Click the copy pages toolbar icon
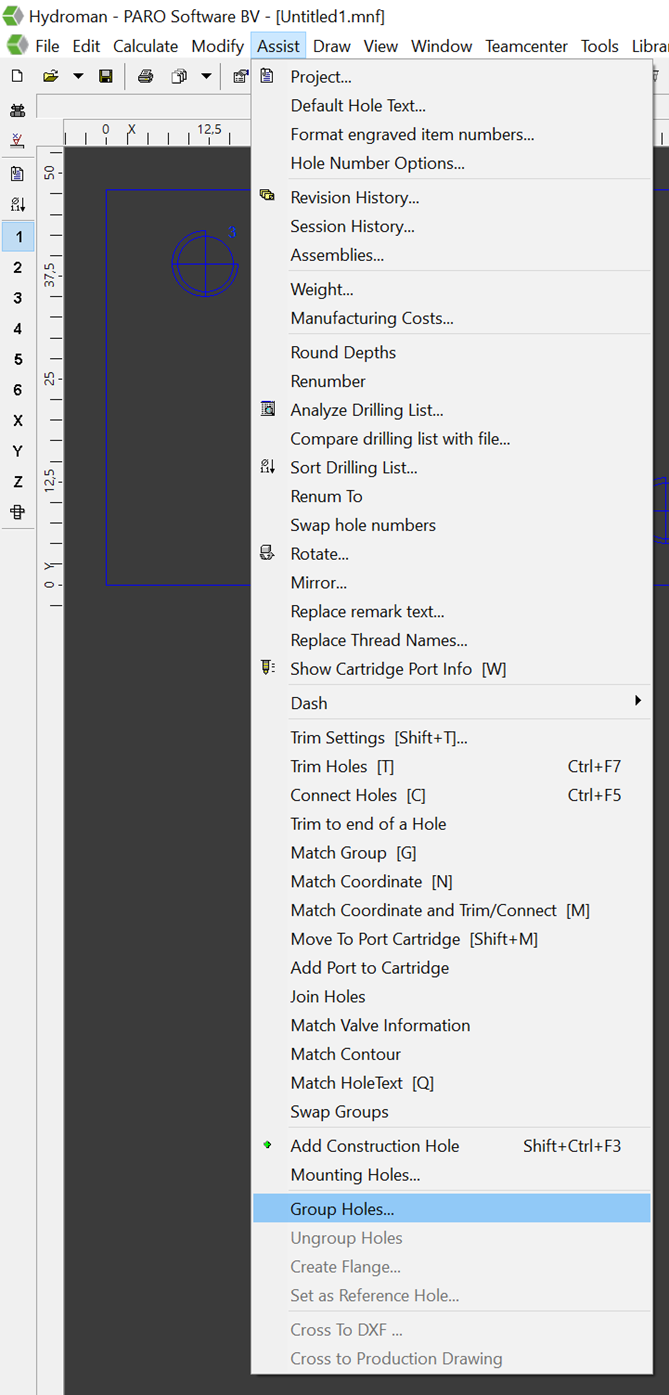The image size is (669, 1395). click(x=179, y=76)
